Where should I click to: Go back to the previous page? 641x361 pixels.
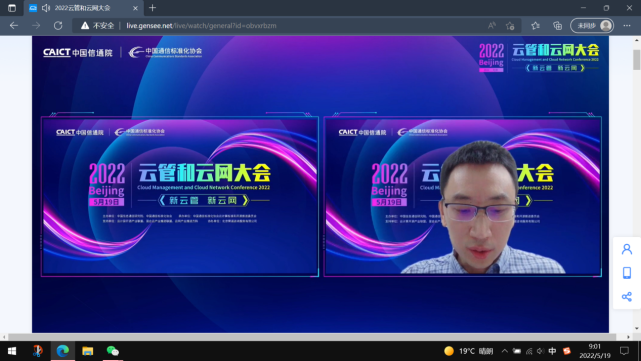point(14,26)
